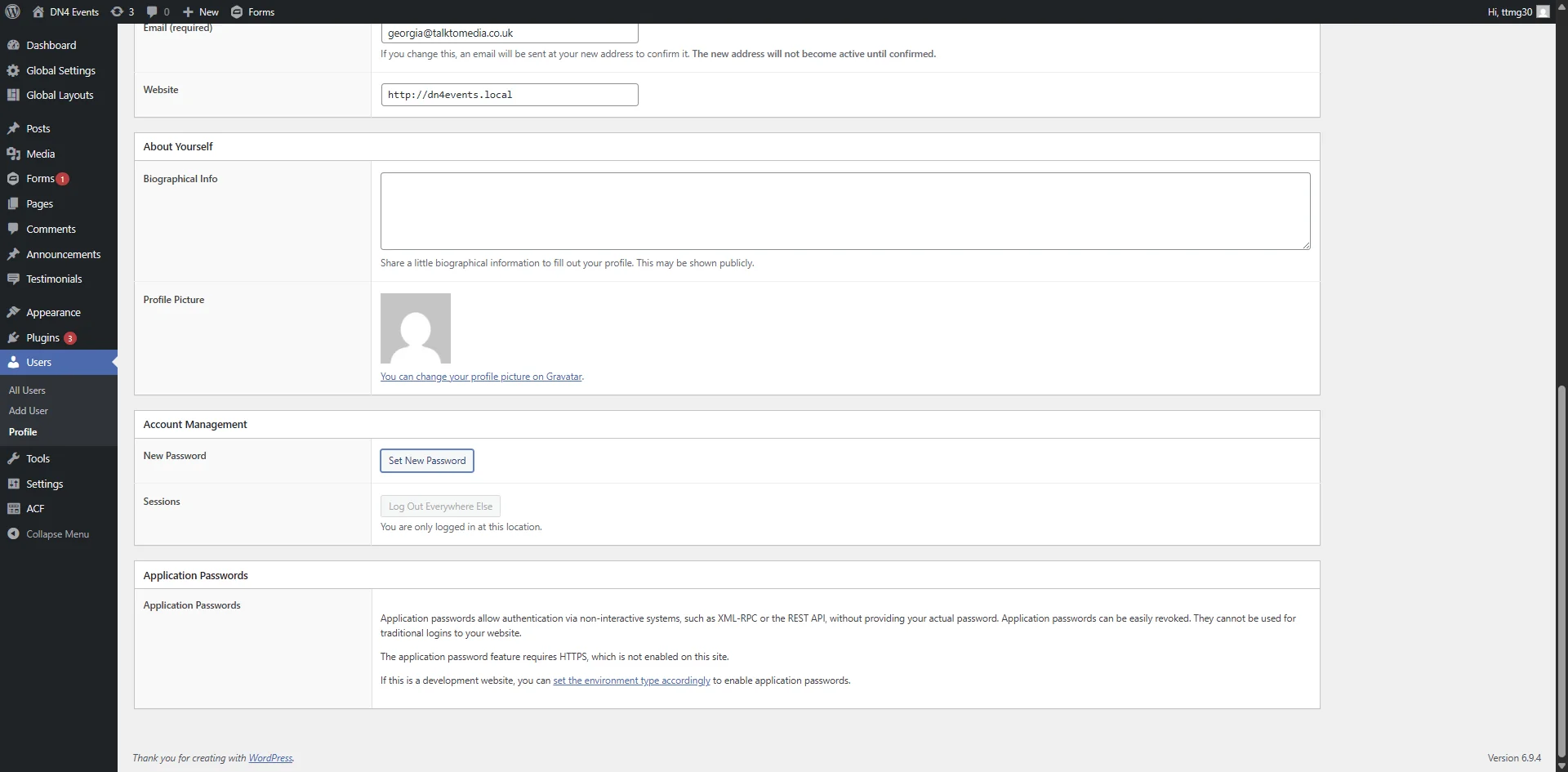Viewport: 1568px width, 772px height.
Task: Open the Announcements megaphone item
Action: [62, 254]
